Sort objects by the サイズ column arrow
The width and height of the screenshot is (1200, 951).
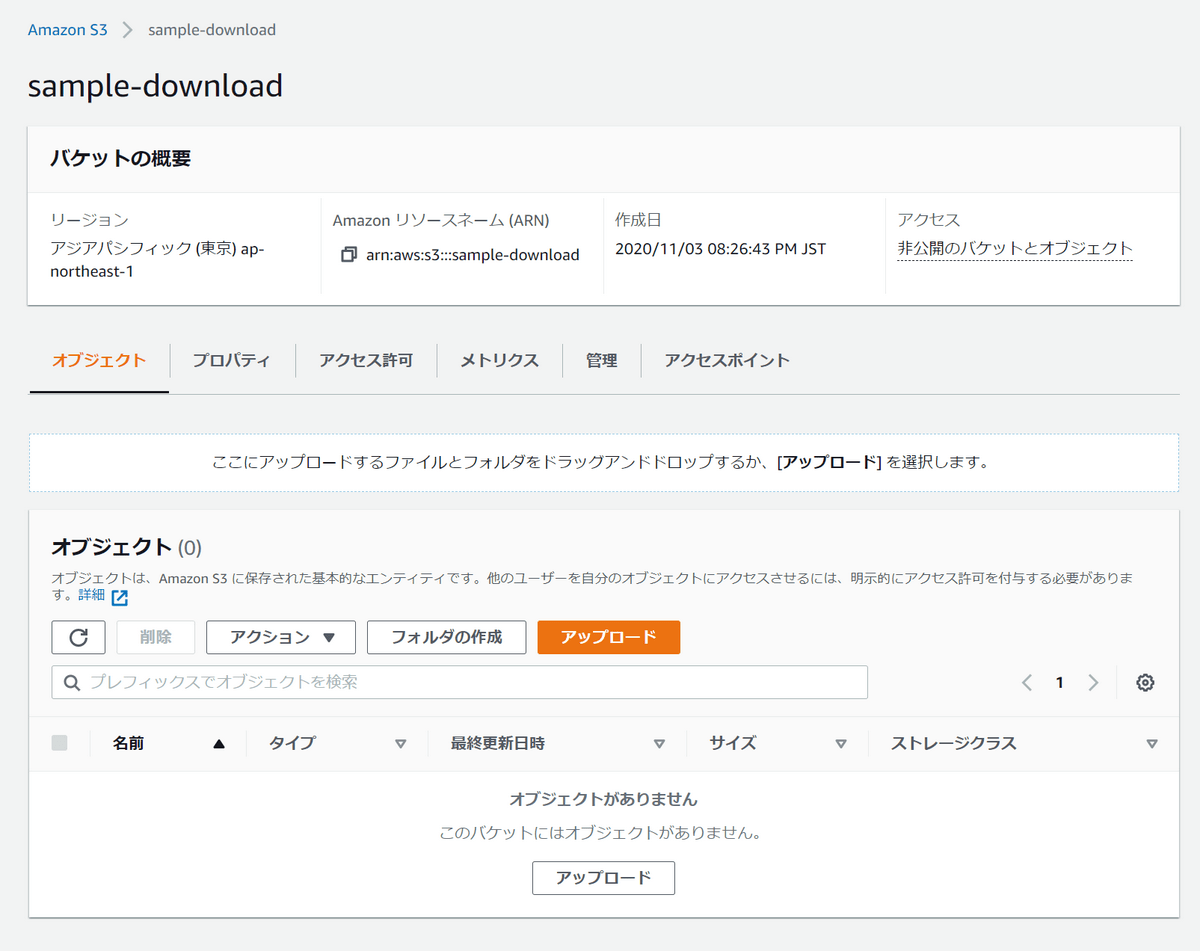[841, 744]
